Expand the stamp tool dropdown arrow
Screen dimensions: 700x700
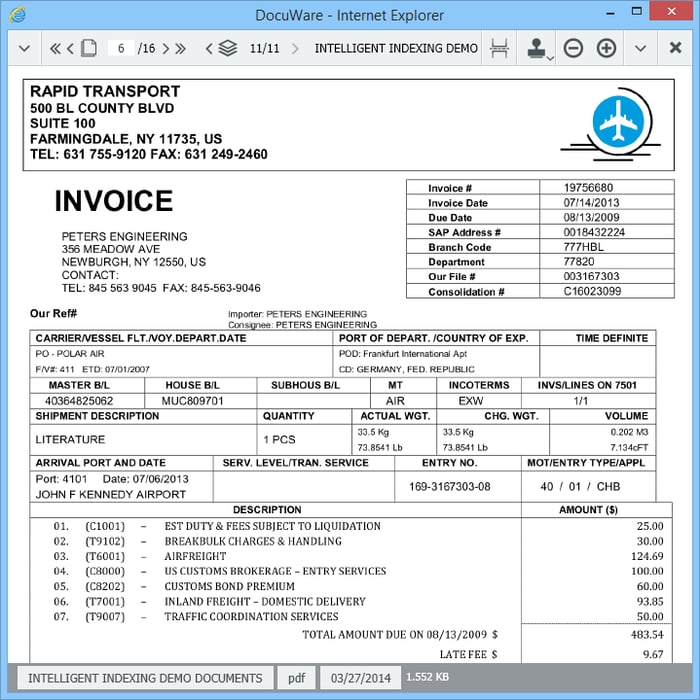tap(551, 58)
